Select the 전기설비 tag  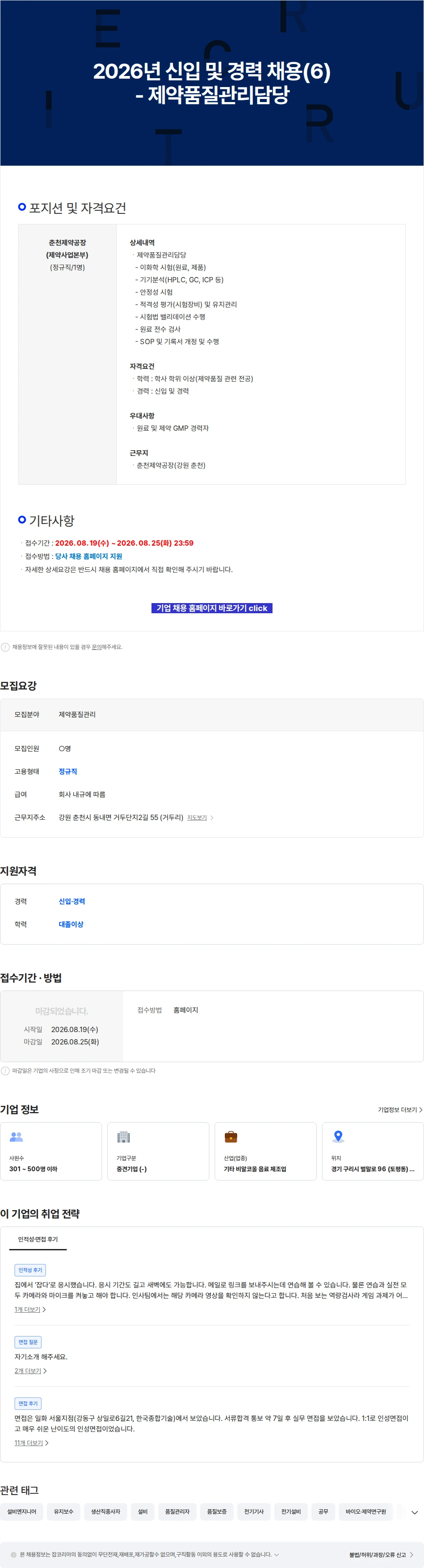pyautogui.click(x=291, y=1511)
